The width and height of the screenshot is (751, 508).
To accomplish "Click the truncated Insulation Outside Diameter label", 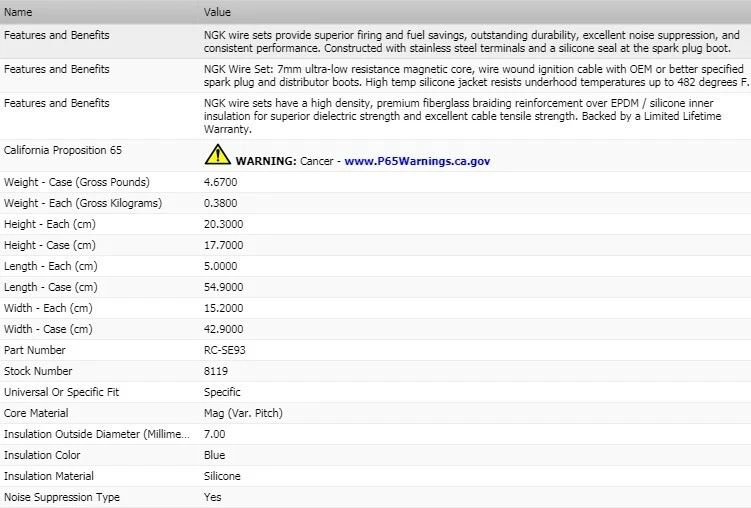I will (97, 434).
